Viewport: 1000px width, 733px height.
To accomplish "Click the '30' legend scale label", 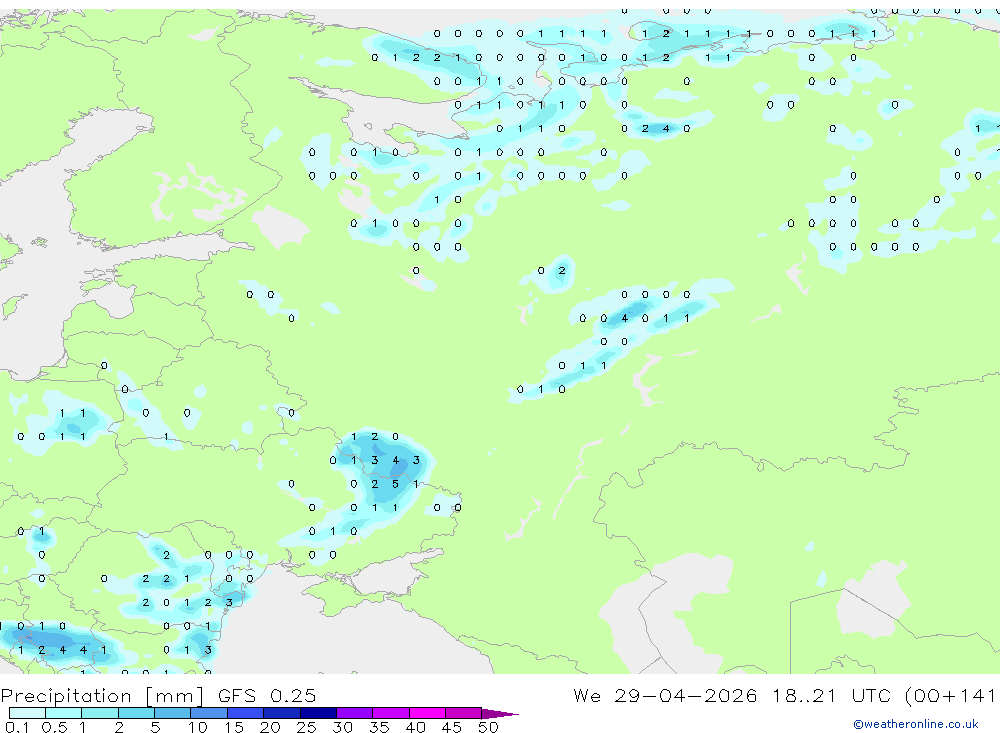I will [x=342, y=727].
